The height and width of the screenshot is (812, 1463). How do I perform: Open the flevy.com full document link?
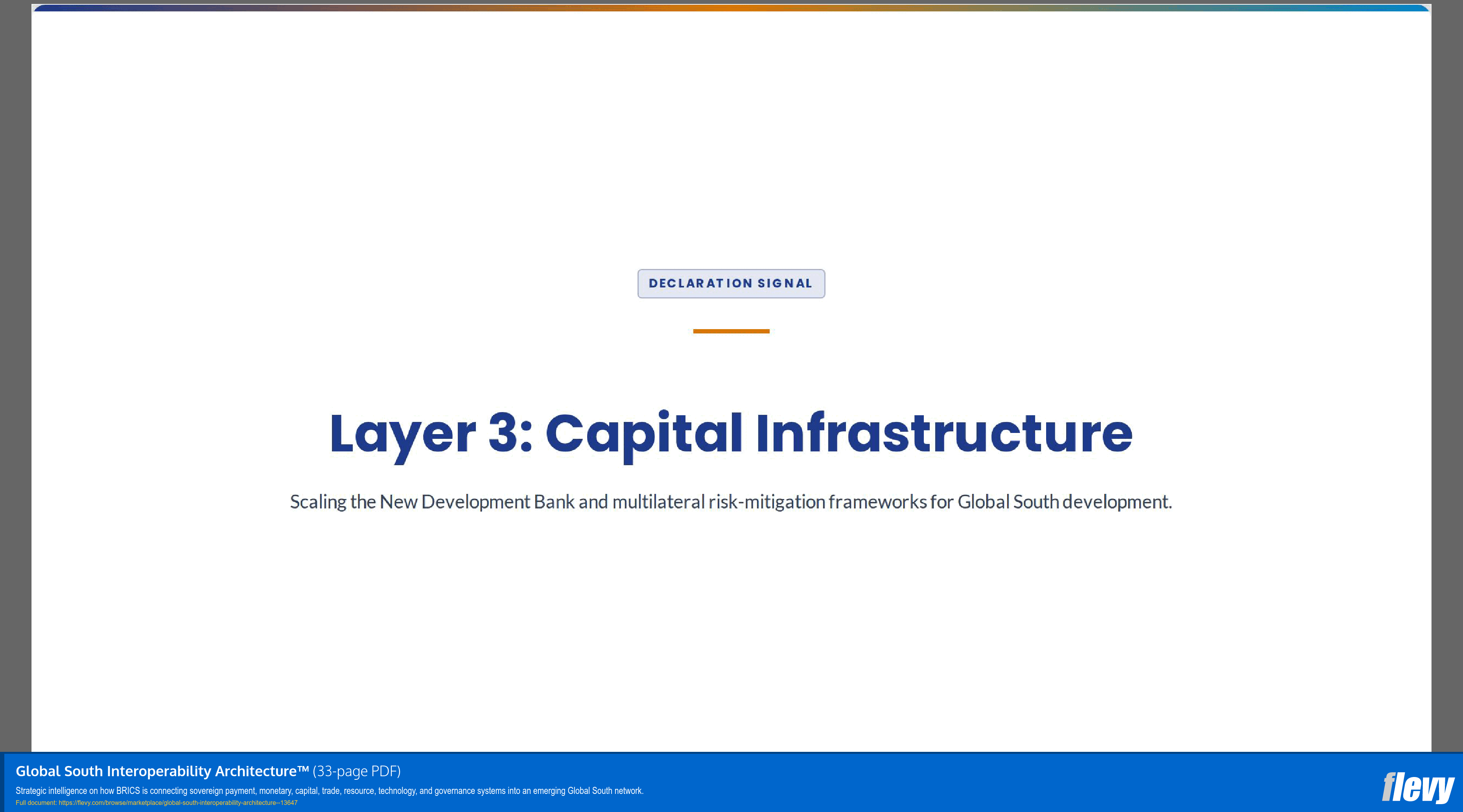(178, 803)
